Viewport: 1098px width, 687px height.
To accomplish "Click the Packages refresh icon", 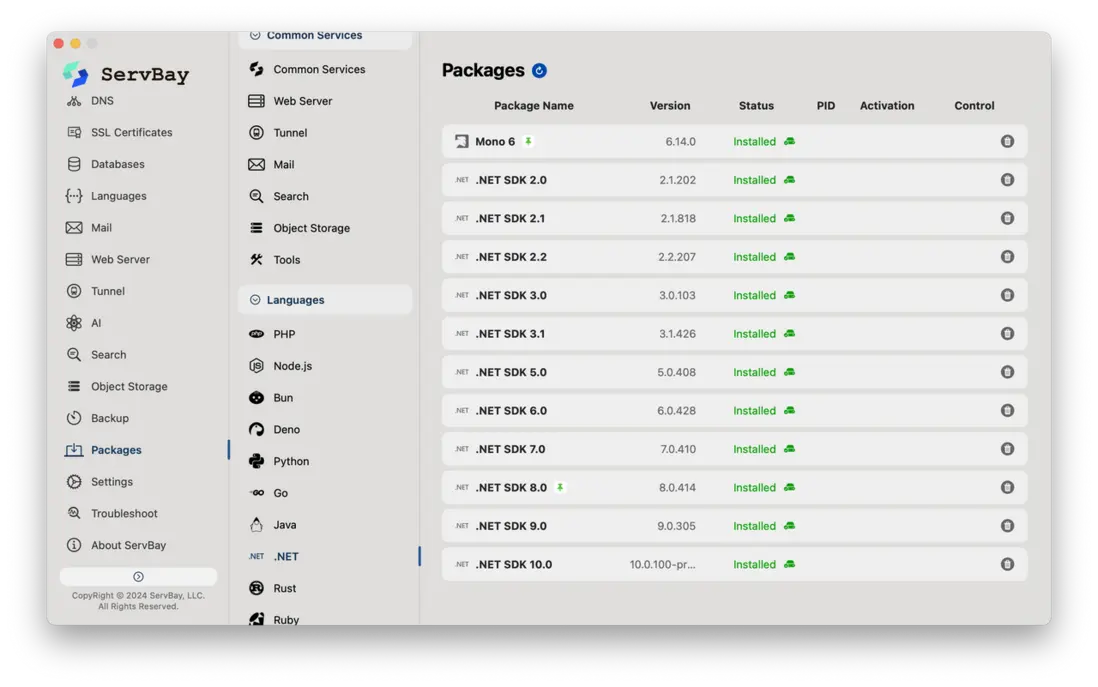I will tap(539, 71).
